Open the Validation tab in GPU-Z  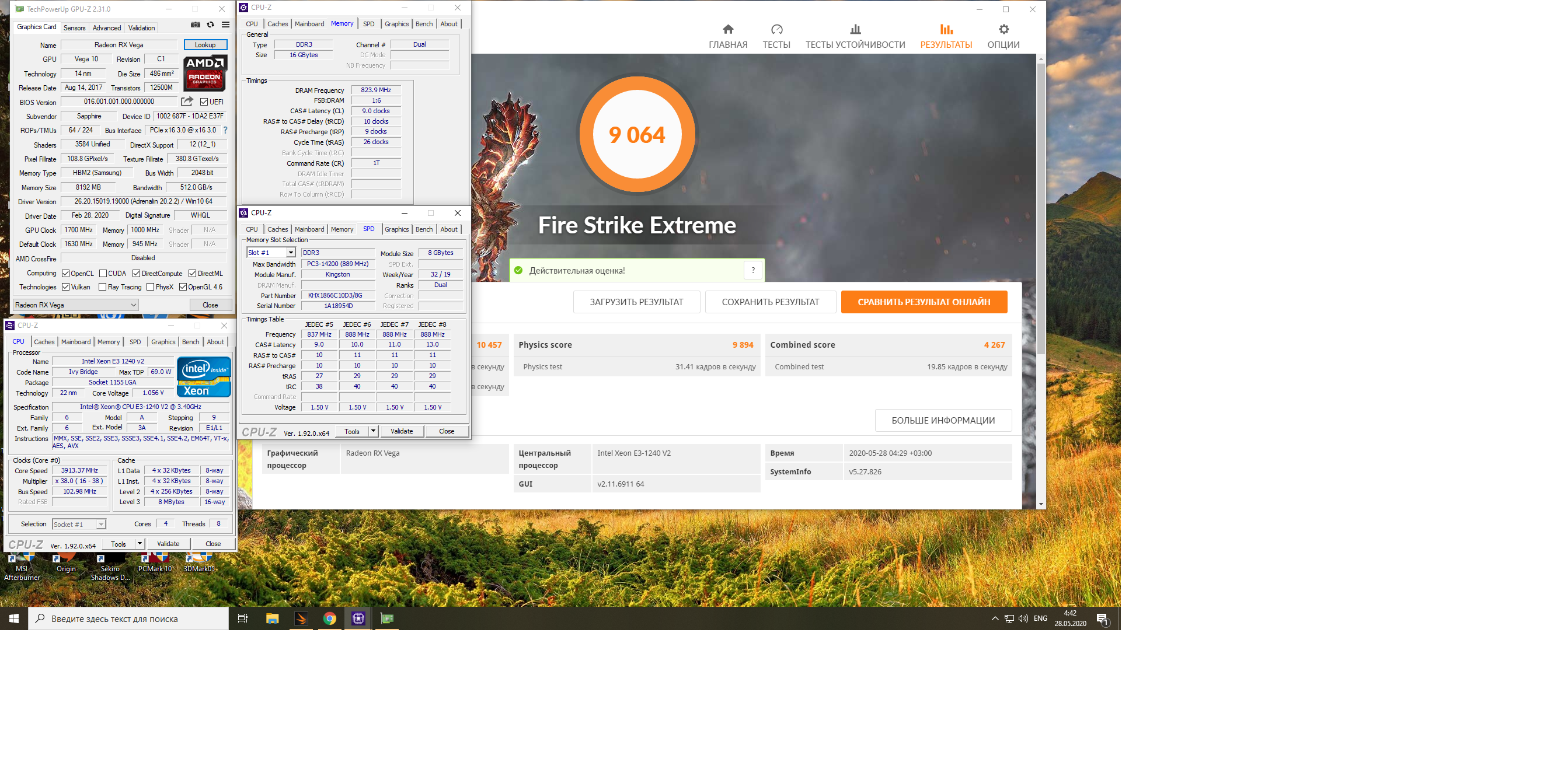pos(142,27)
